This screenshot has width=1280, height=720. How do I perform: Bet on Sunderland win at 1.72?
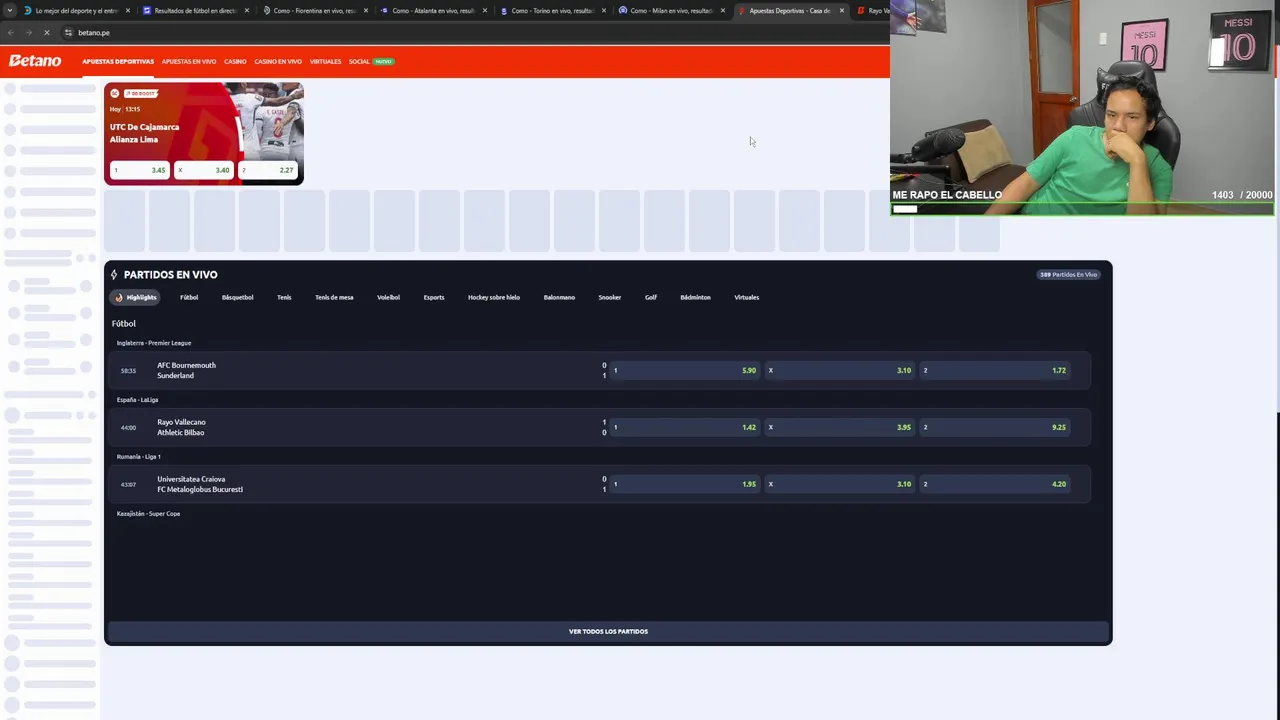click(995, 370)
